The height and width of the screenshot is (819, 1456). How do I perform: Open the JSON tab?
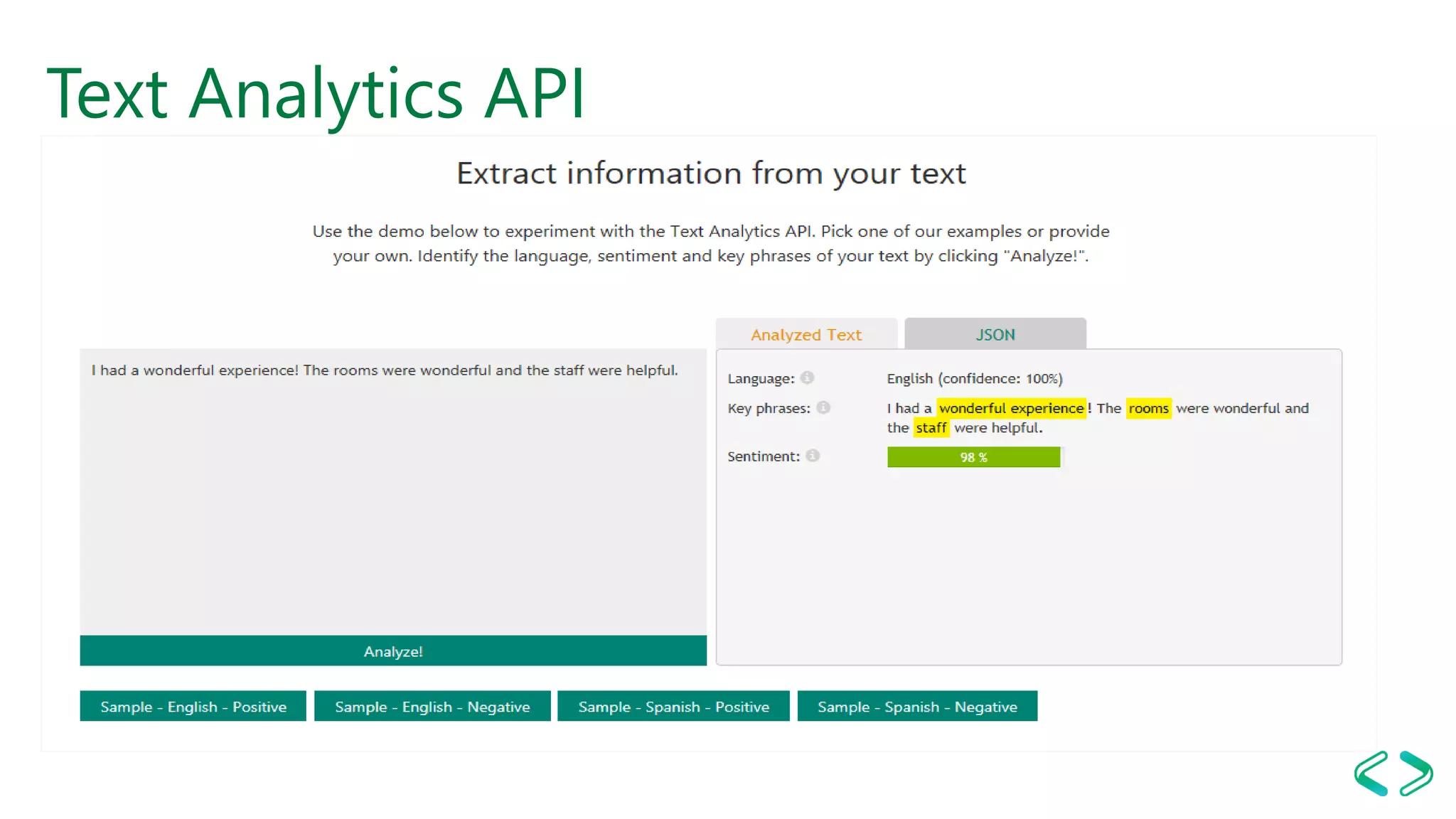pos(995,334)
